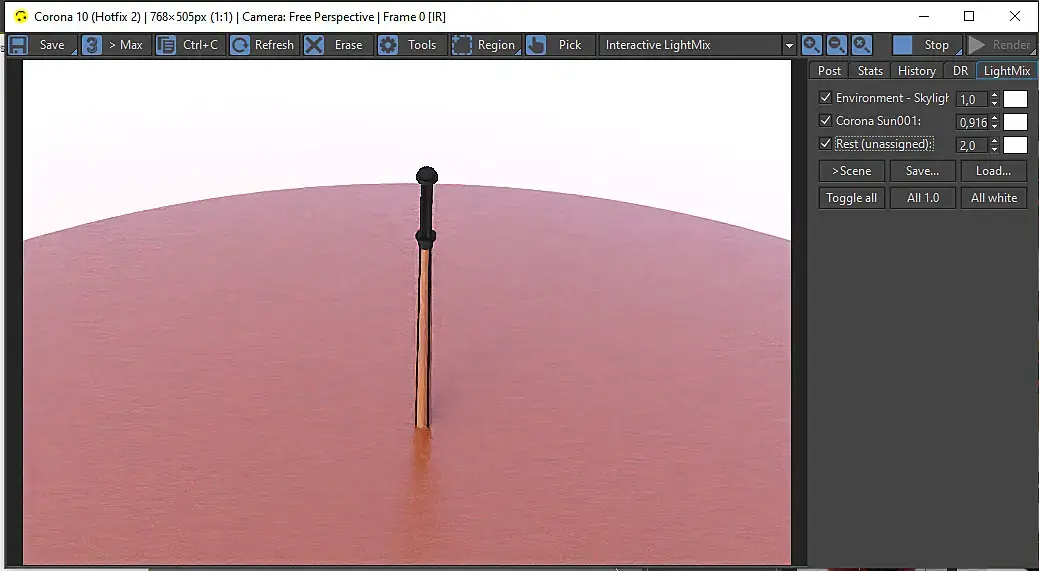Increase the Corona Sun001 intensity spinner

coord(994,118)
